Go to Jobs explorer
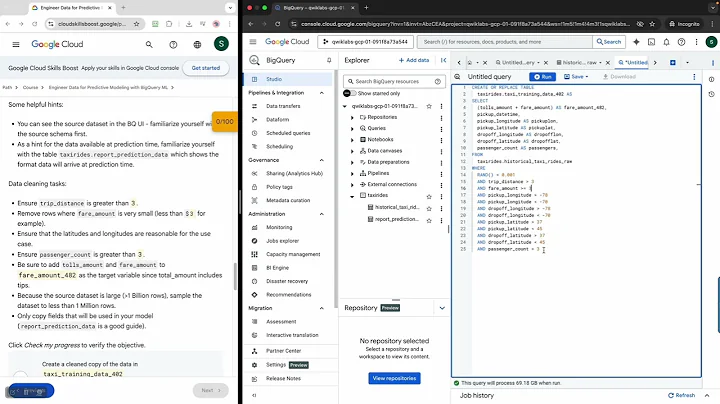720x404 pixels. point(282,241)
